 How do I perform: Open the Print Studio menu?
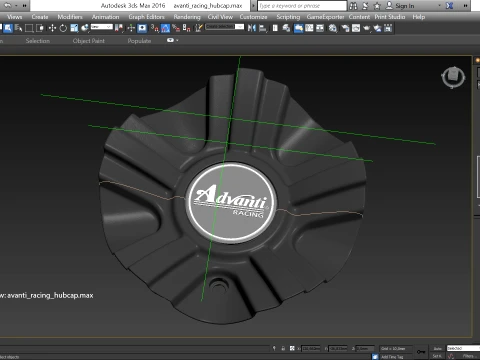(390, 17)
